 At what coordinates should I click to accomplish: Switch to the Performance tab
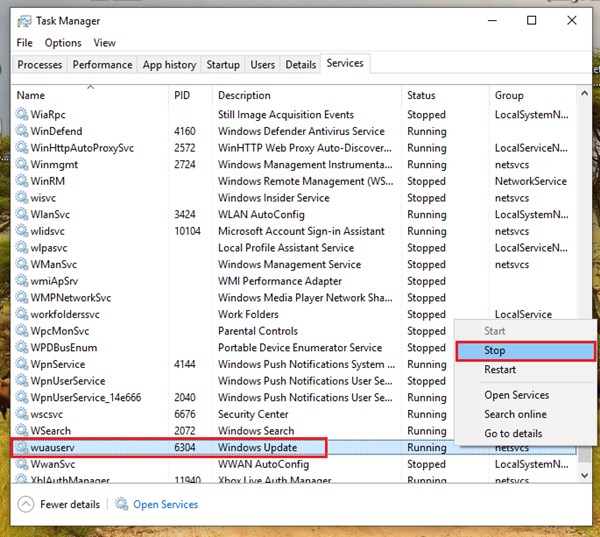pyautogui.click(x=103, y=64)
